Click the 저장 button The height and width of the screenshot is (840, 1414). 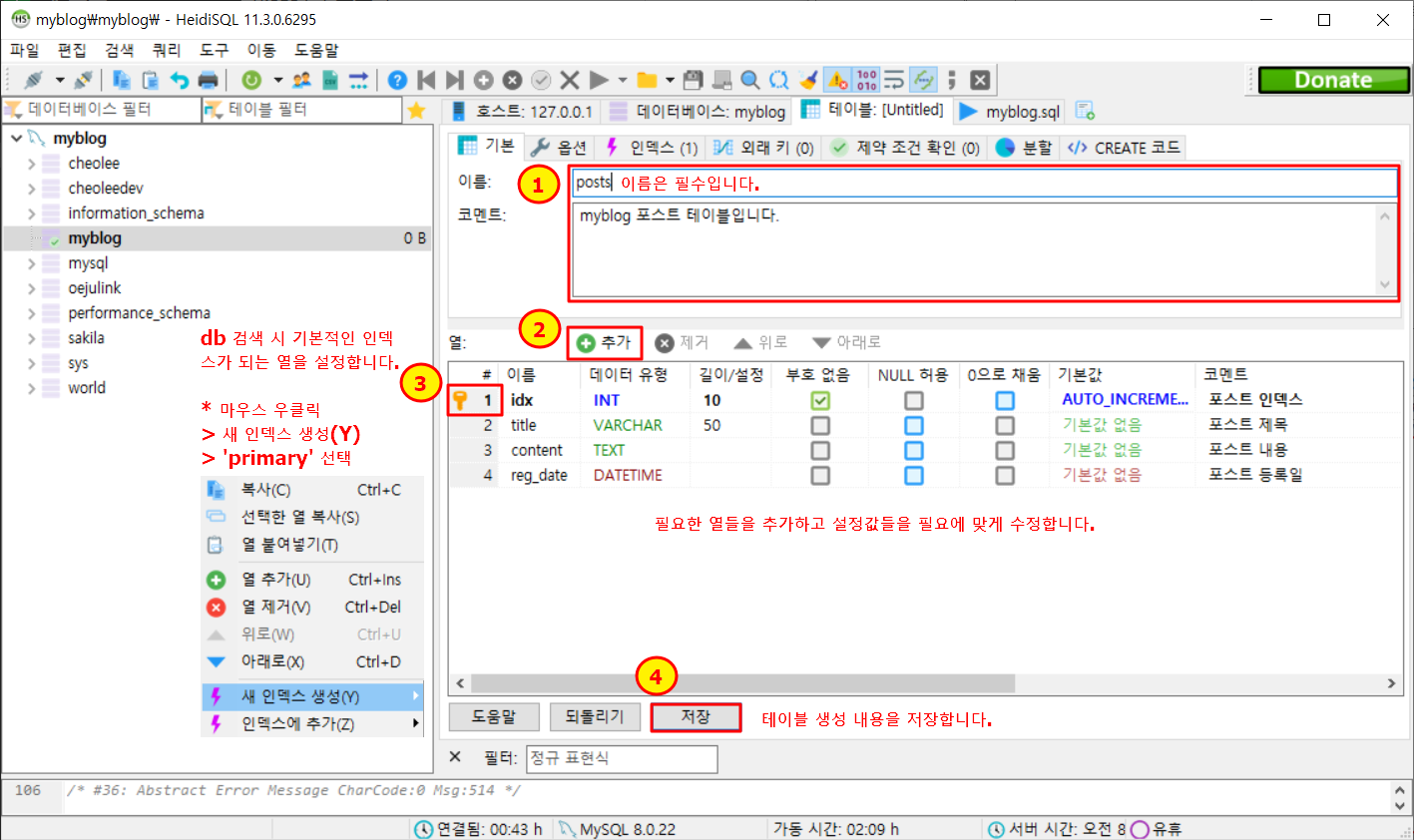click(696, 717)
